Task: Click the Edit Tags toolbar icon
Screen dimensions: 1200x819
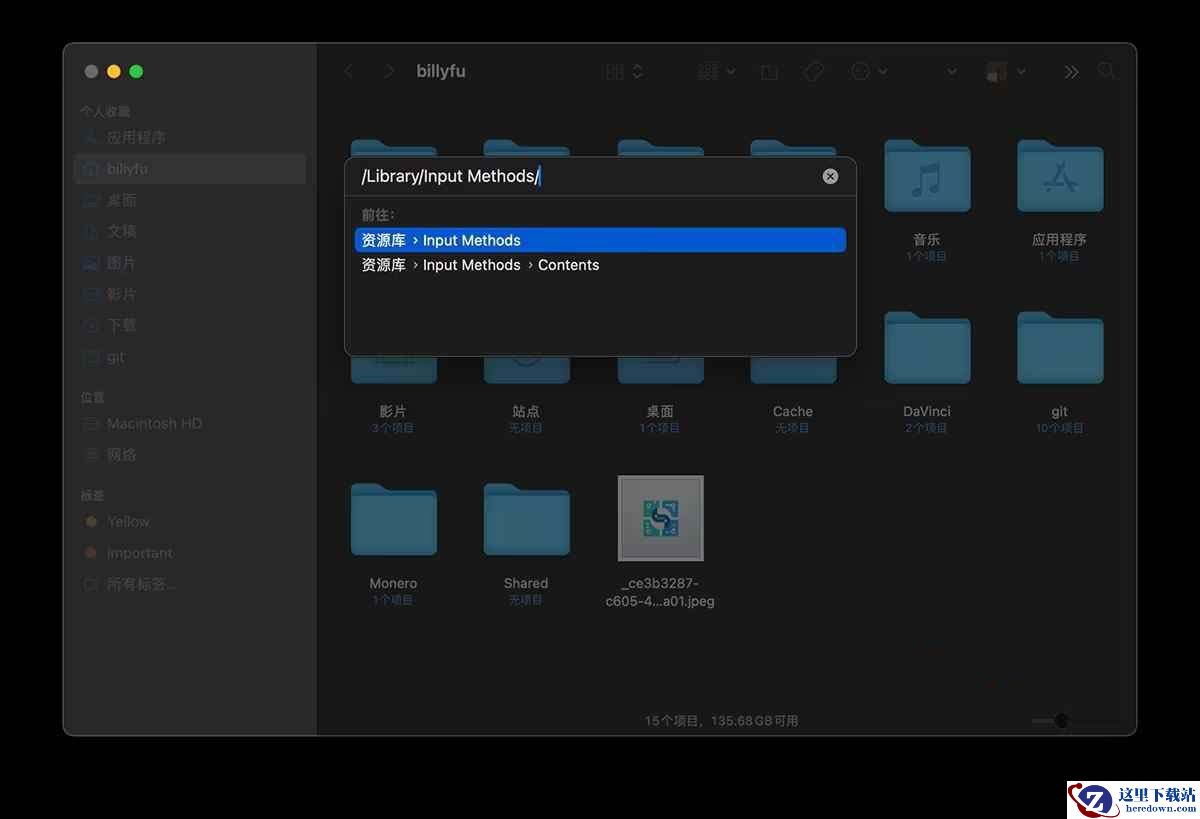Action: pos(814,71)
